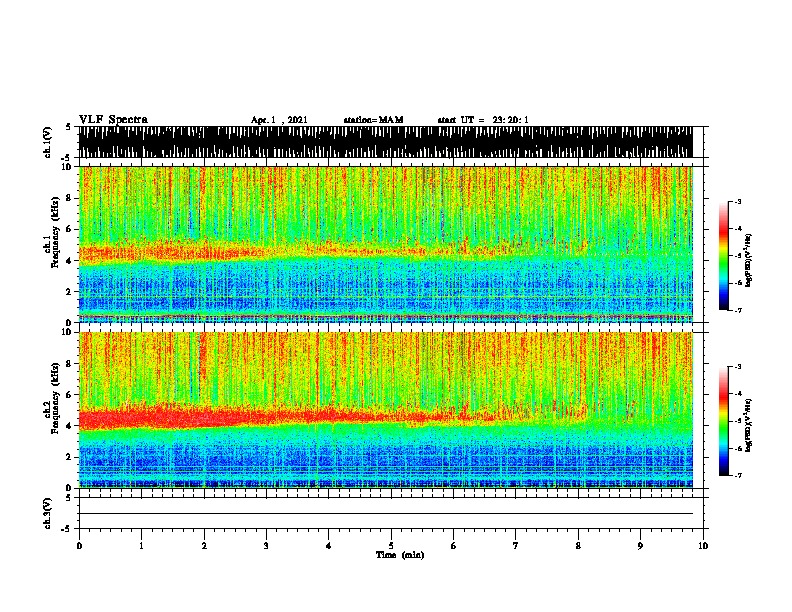Select the "start UT = 23:20: 1" text
The image size is (792, 612).
click(x=482, y=120)
